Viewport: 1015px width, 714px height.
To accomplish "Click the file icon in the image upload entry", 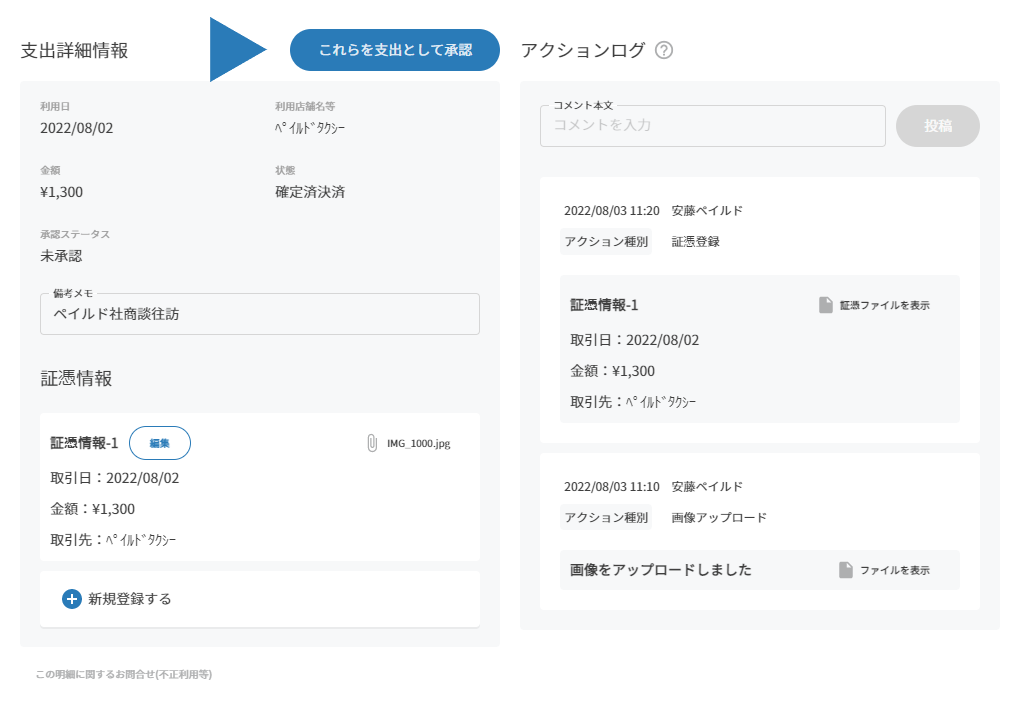I will 846,570.
